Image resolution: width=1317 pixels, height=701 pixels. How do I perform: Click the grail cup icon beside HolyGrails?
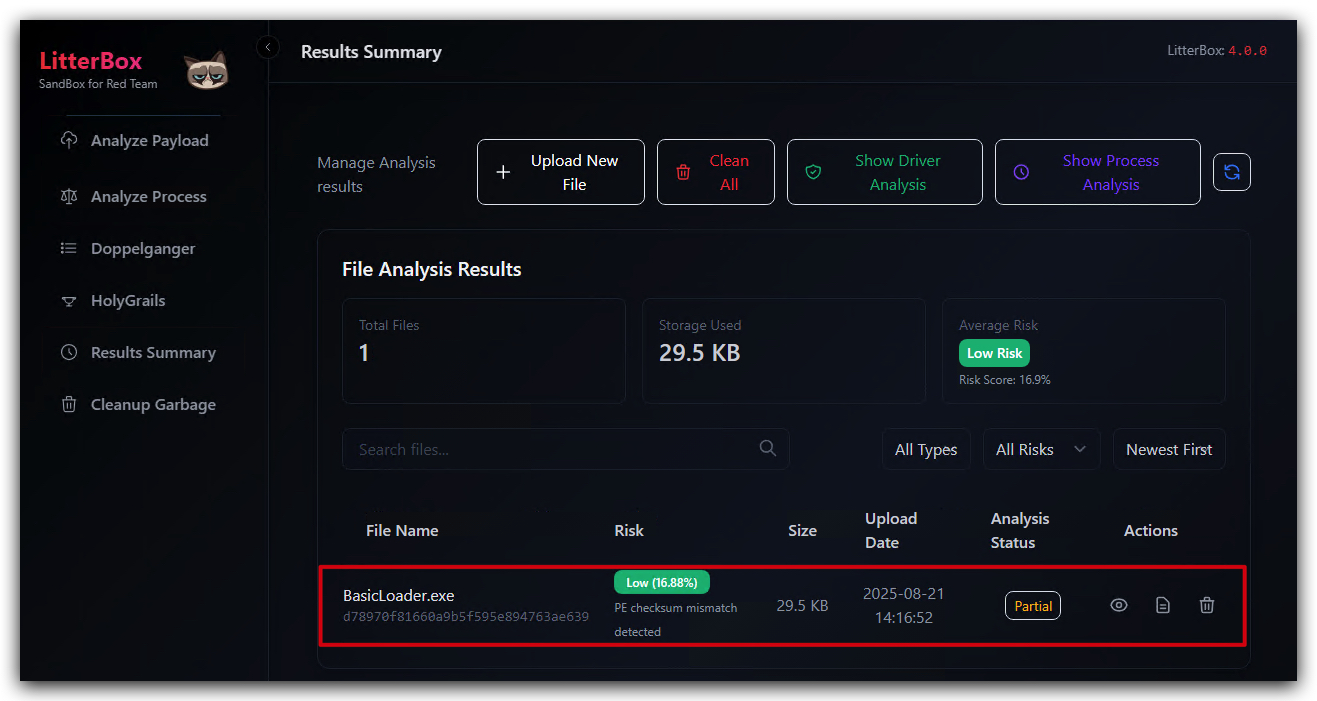69,300
